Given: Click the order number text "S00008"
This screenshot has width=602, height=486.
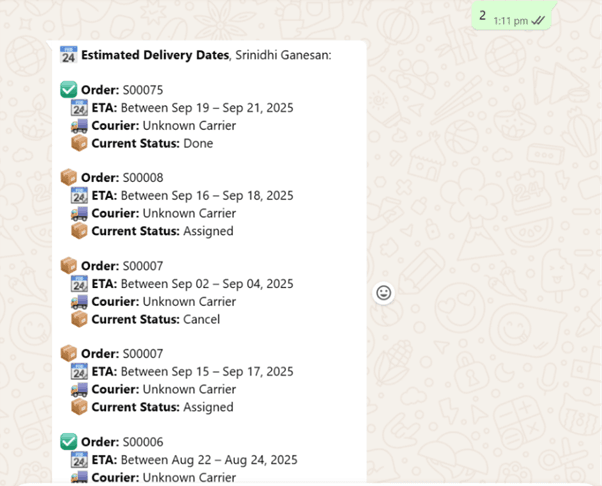Looking at the screenshot, I should [x=142, y=178].
